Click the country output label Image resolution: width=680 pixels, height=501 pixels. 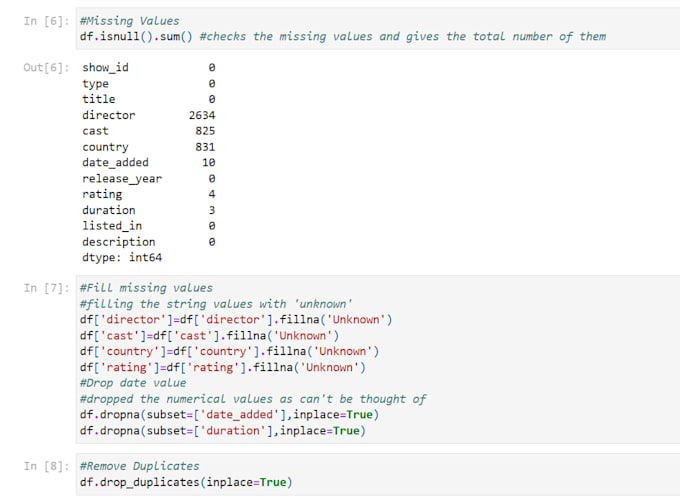pos(105,147)
